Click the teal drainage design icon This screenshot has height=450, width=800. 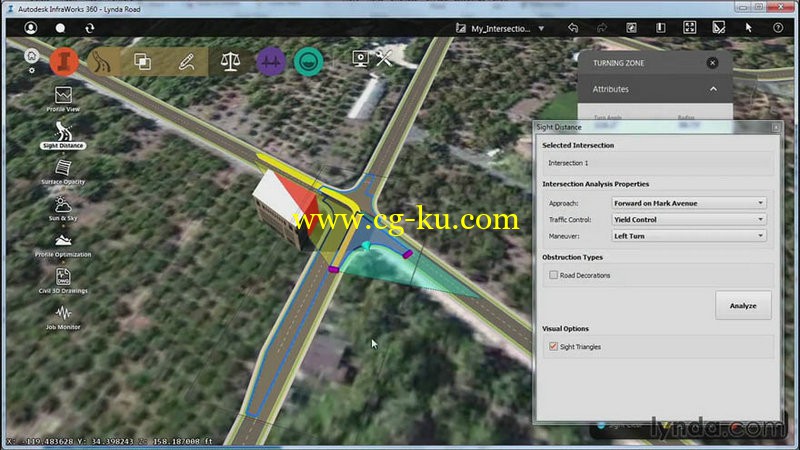click(x=309, y=62)
